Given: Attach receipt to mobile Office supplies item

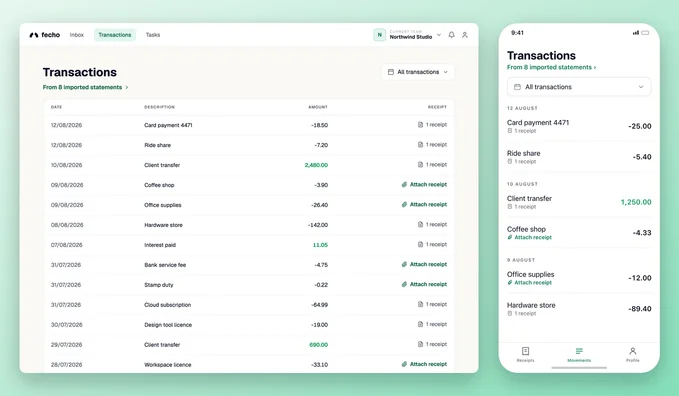Looking at the screenshot, I should click(x=530, y=282).
